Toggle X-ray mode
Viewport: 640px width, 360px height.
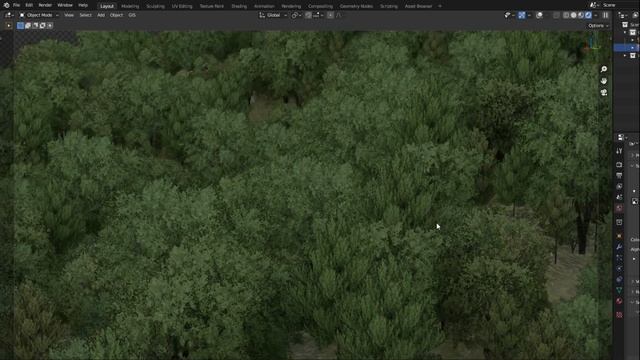pos(556,15)
